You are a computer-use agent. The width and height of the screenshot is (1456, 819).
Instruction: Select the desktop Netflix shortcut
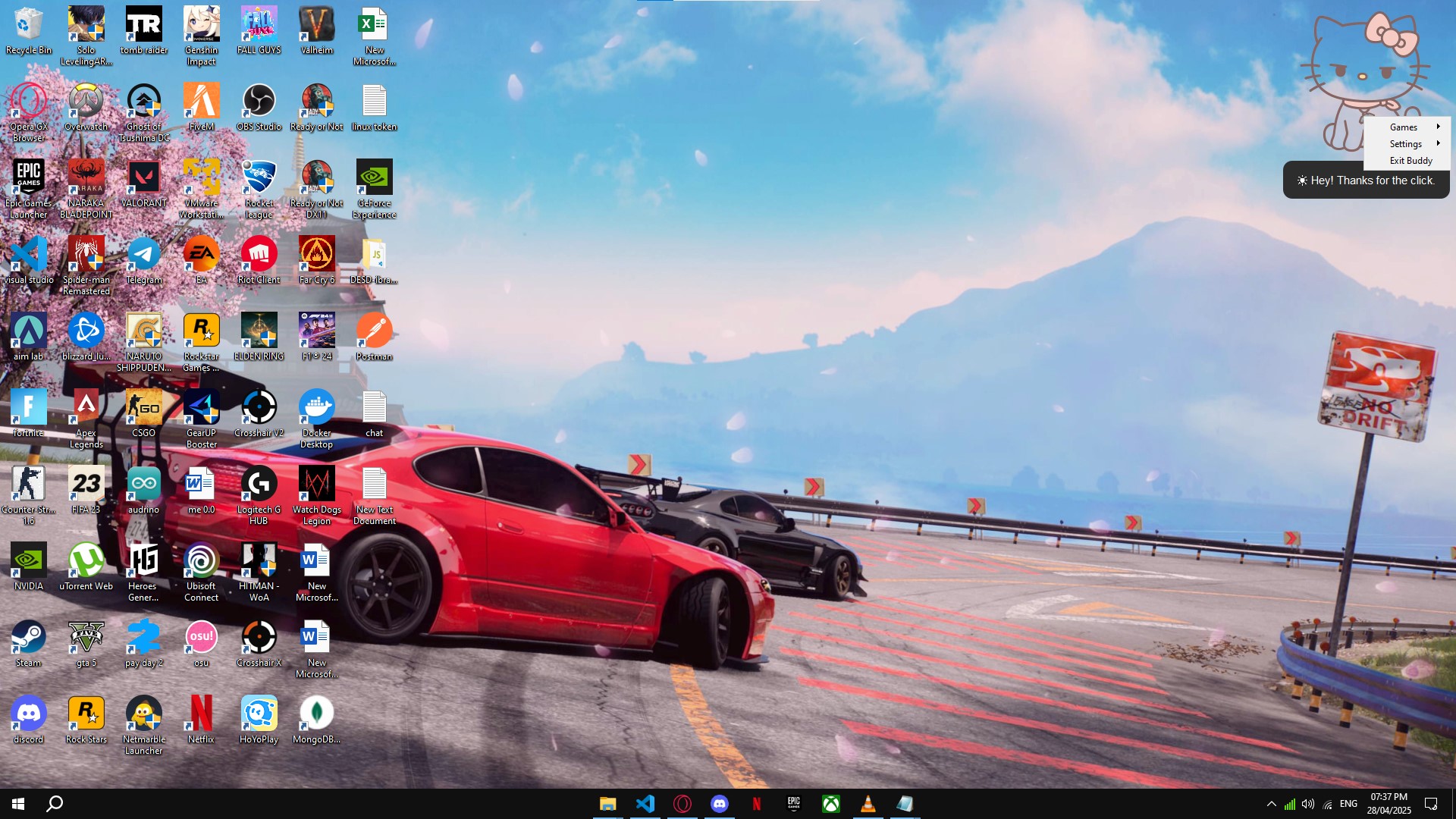[201, 720]
